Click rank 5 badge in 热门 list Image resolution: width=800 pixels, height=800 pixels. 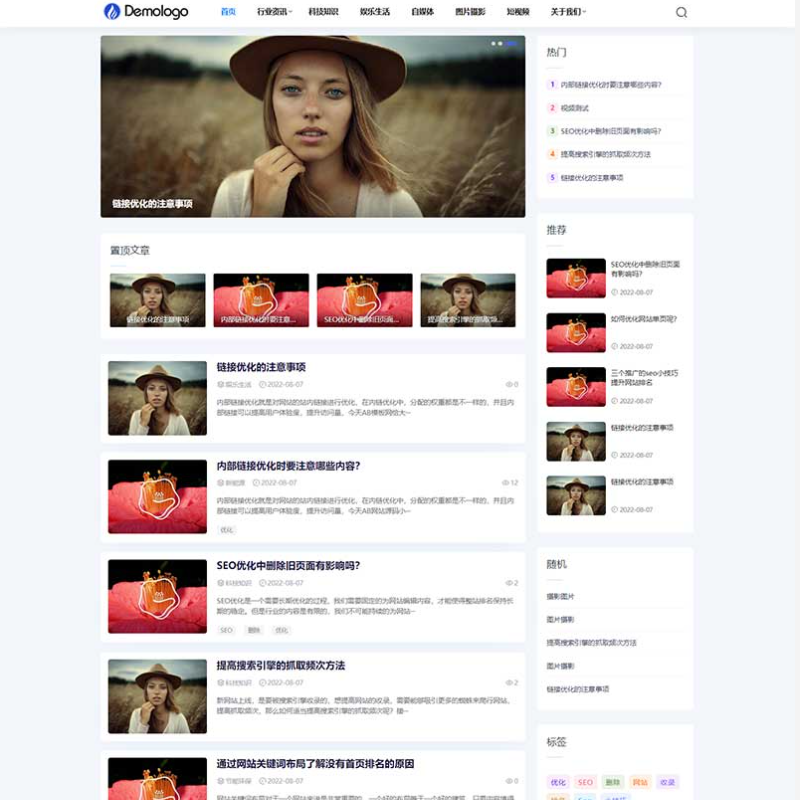[552, 178]
